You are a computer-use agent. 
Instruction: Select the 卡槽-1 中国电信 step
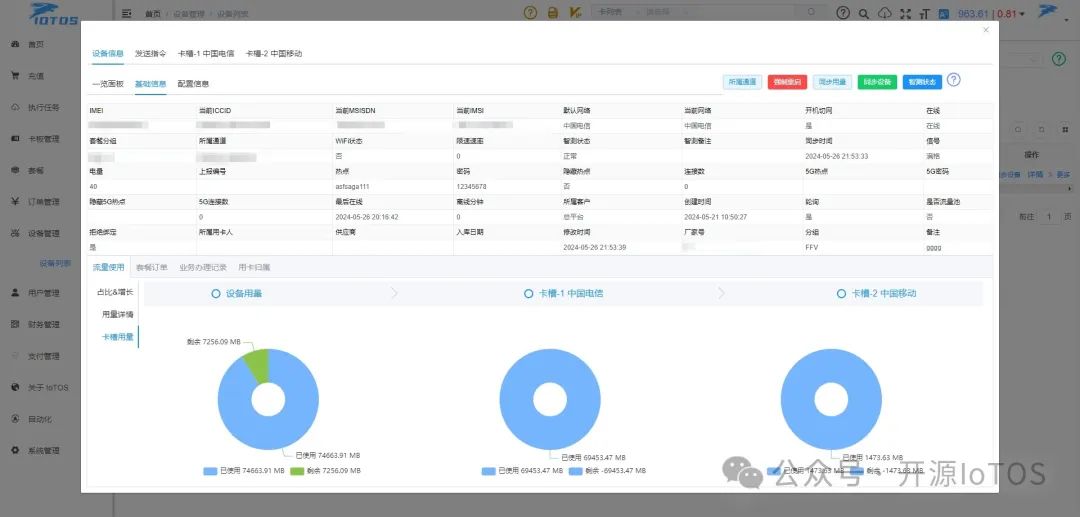tap(561, 293)
